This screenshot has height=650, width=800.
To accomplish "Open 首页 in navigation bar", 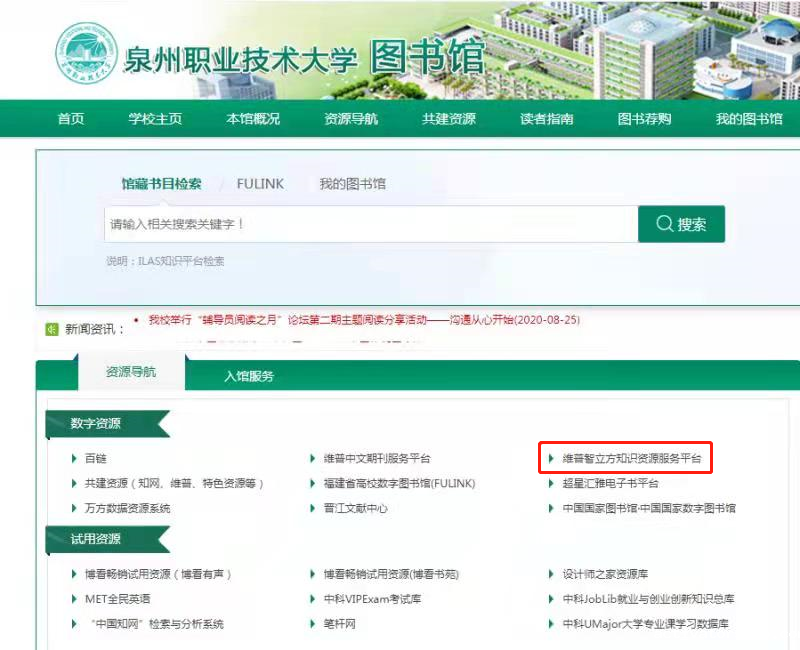I will pos(71,119).
